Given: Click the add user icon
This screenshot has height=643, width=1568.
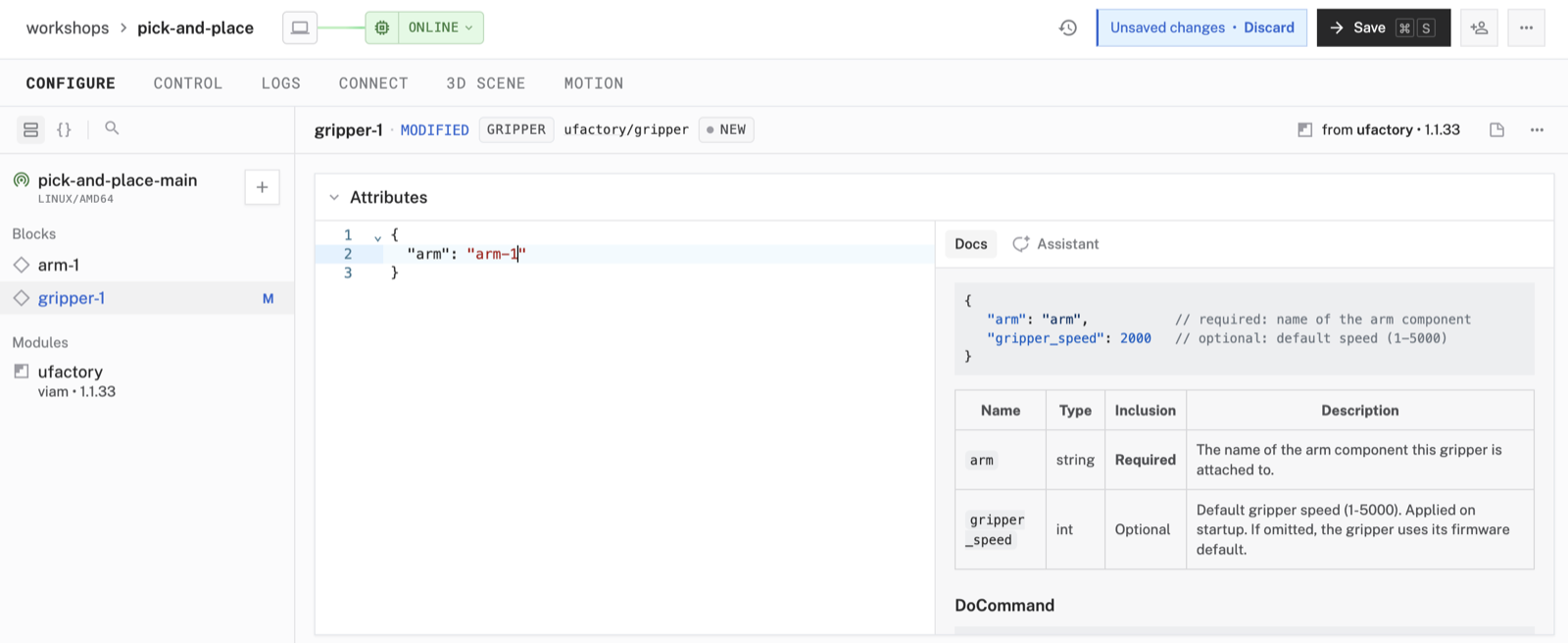Looking at the screenshot, I should 1479,27.
